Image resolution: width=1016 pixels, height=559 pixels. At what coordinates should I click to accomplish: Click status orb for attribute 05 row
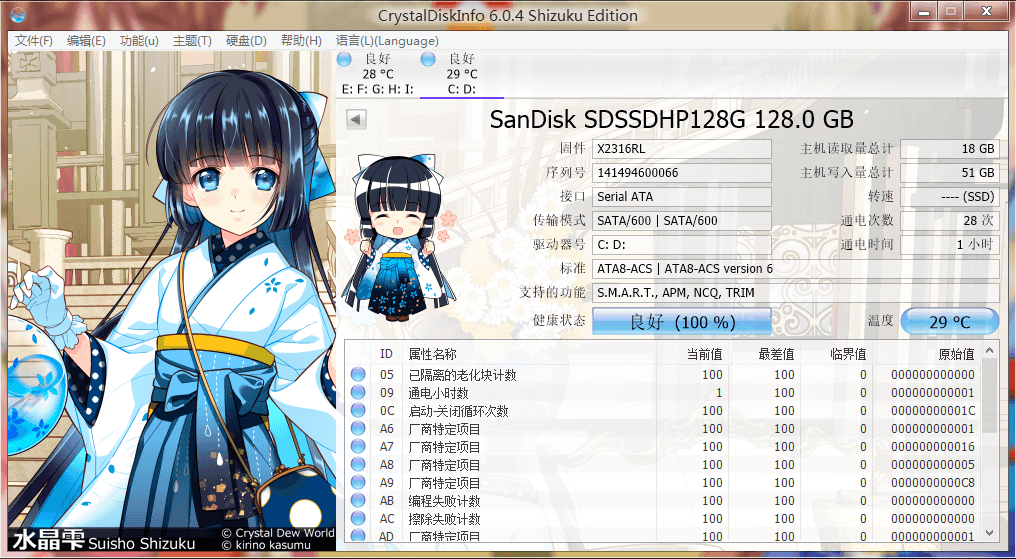coord(358,375)
